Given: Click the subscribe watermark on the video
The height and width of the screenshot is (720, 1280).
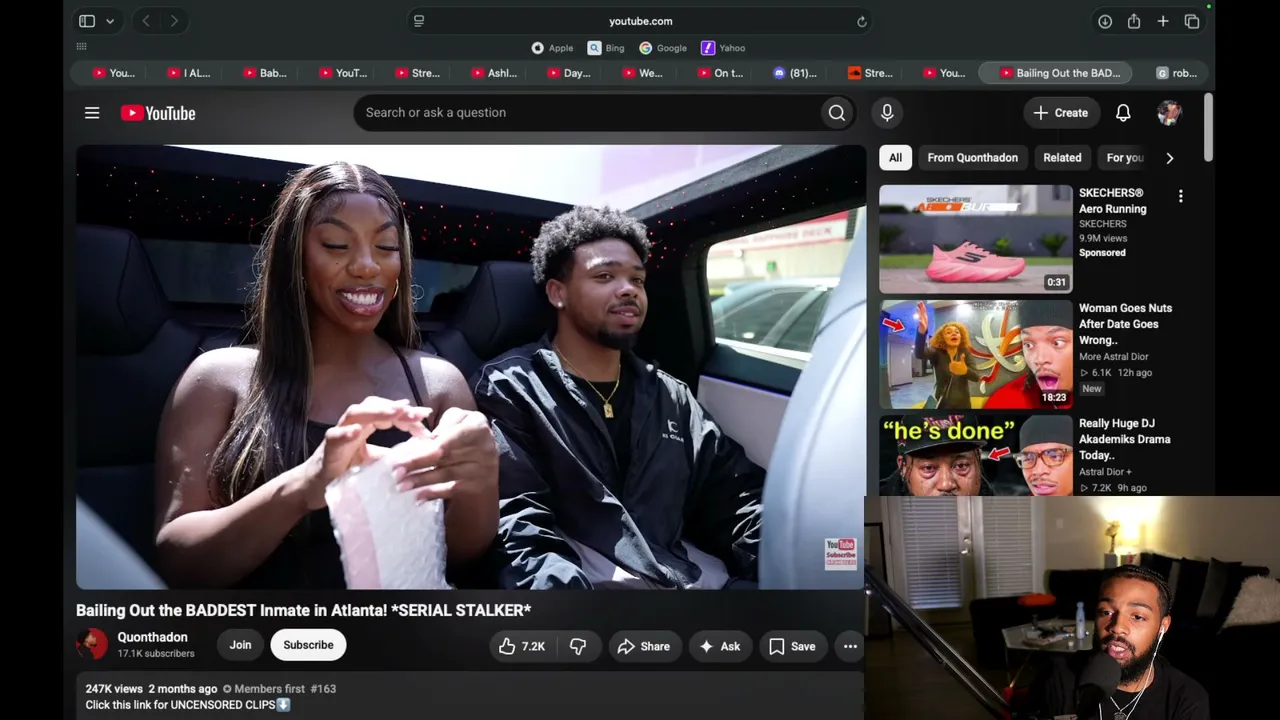Looking at the screenshot, I should coord(840,553).
